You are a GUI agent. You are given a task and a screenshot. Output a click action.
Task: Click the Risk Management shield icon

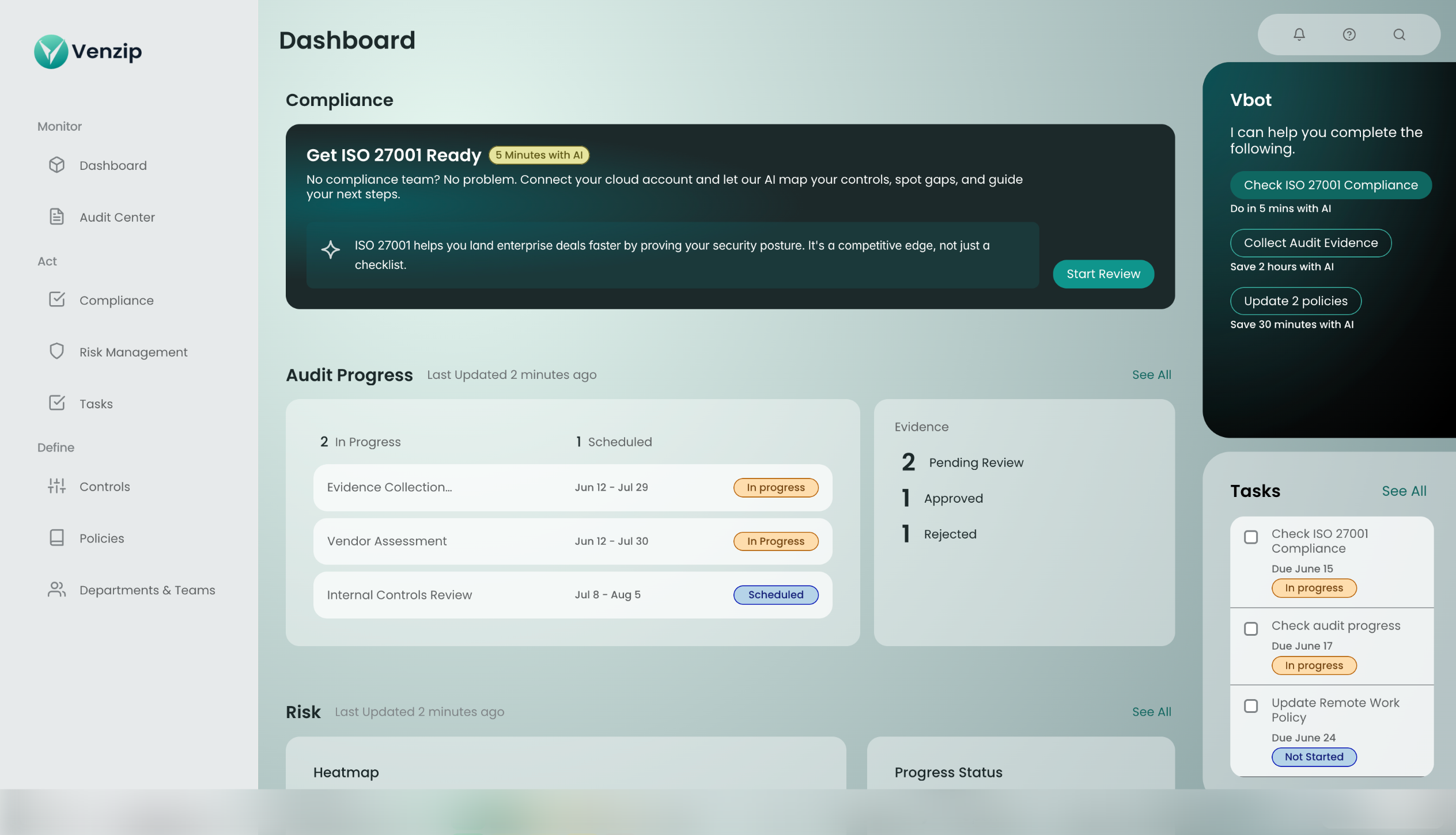(56, 352)
